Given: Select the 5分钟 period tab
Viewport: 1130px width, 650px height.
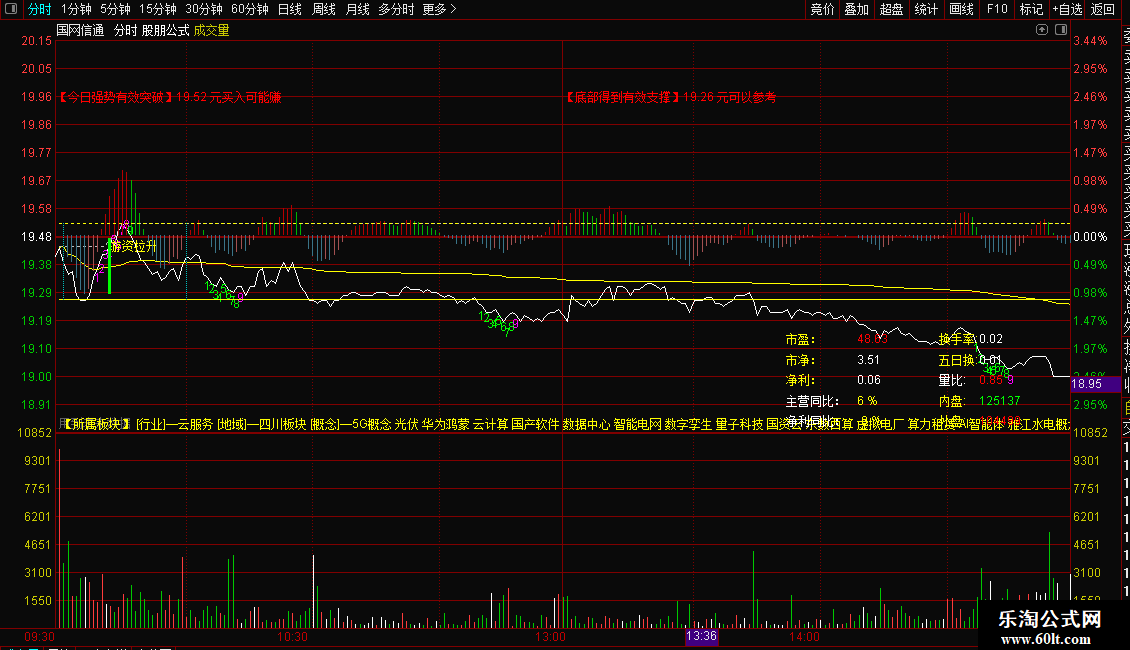Looking at the screenshot, I should pyautogui.click(x=115, y=9).
